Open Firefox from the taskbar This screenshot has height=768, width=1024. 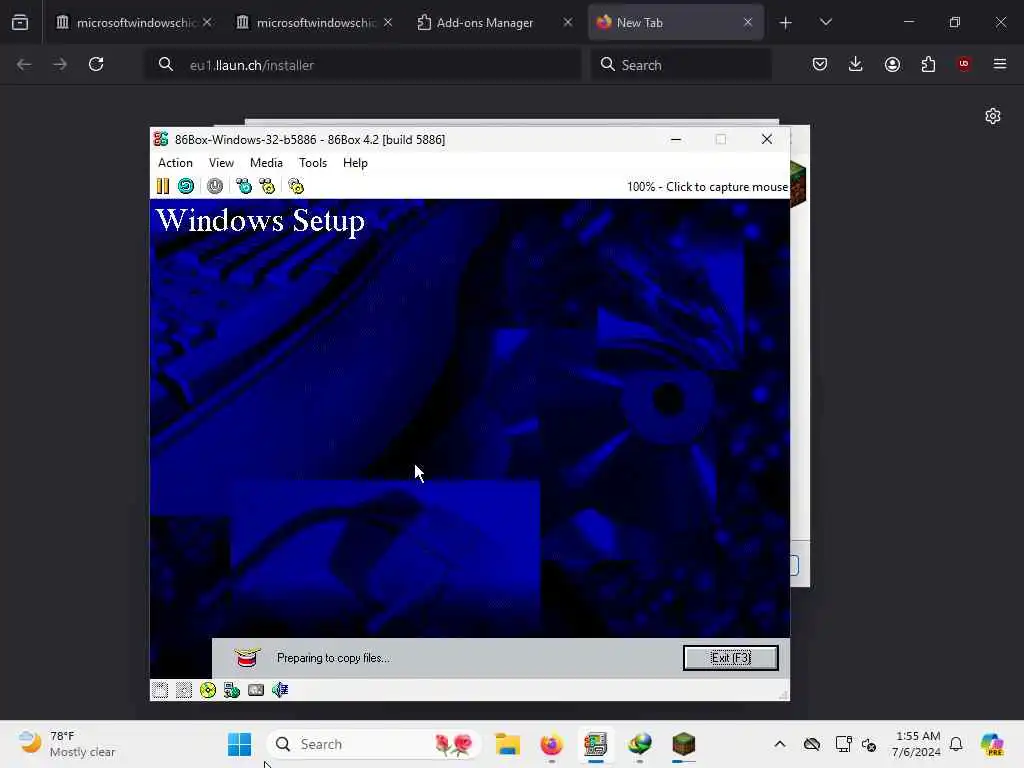tap(551, 744)
